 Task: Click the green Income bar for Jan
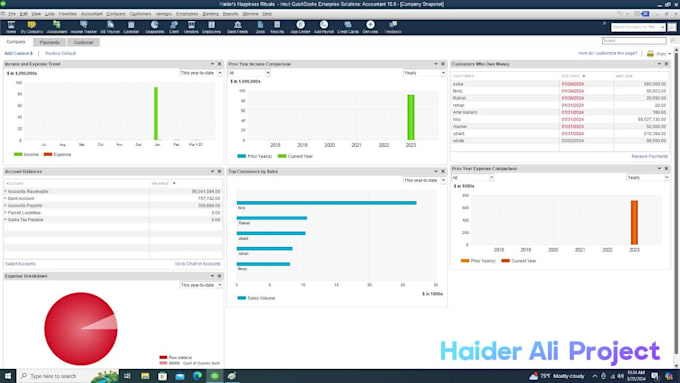(x=156, y=114)
